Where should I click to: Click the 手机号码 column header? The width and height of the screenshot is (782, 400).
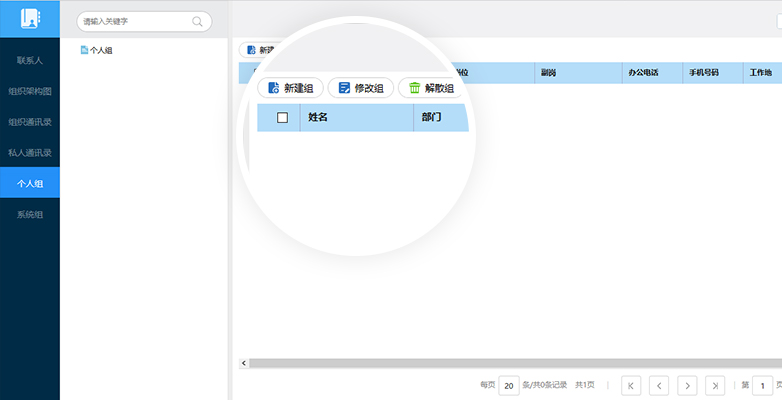click(x=703, y=73)
